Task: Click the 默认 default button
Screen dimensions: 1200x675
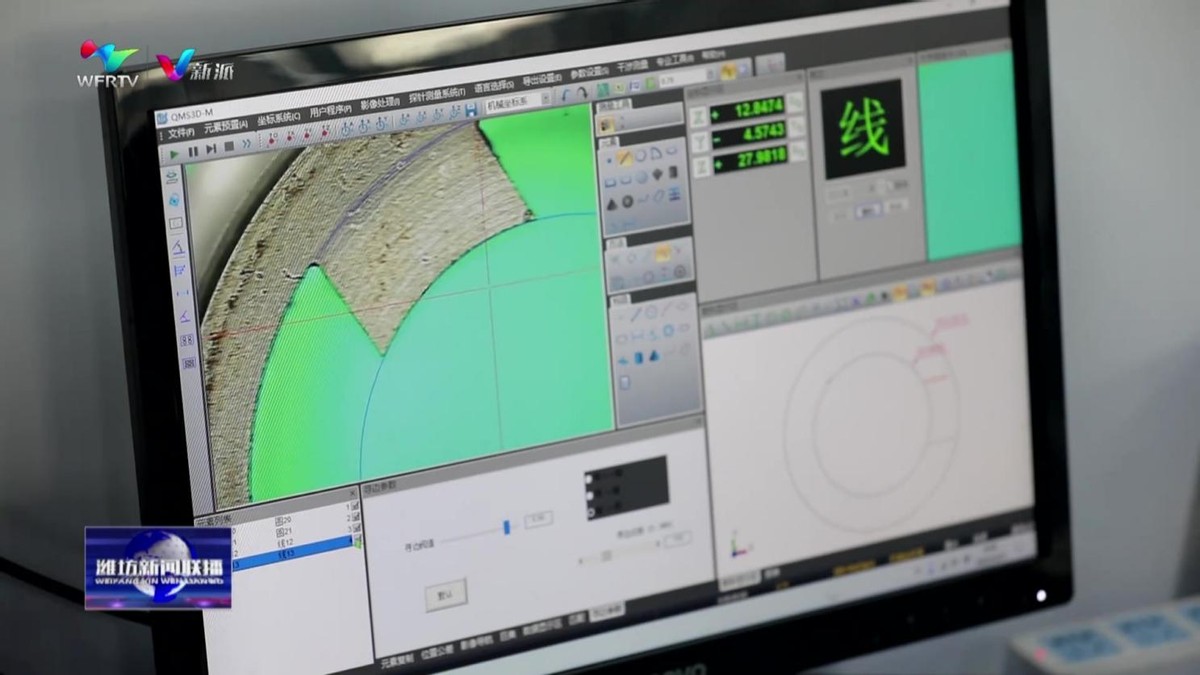Action: point(446,595)
